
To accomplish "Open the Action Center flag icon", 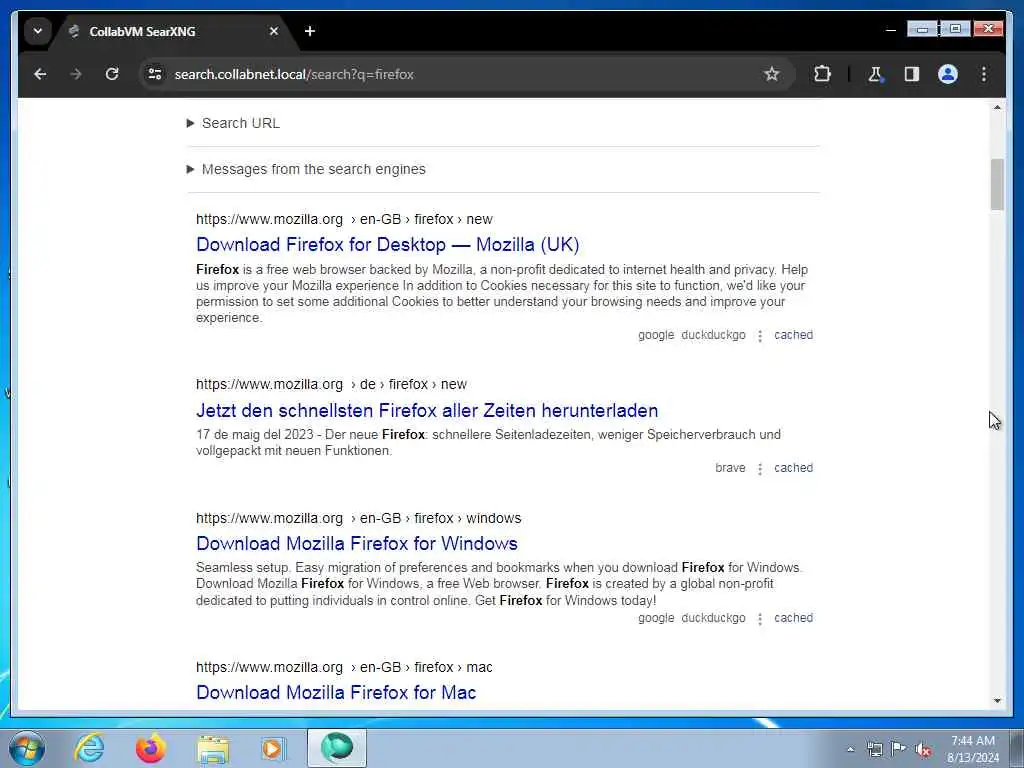I will (899, 749).
